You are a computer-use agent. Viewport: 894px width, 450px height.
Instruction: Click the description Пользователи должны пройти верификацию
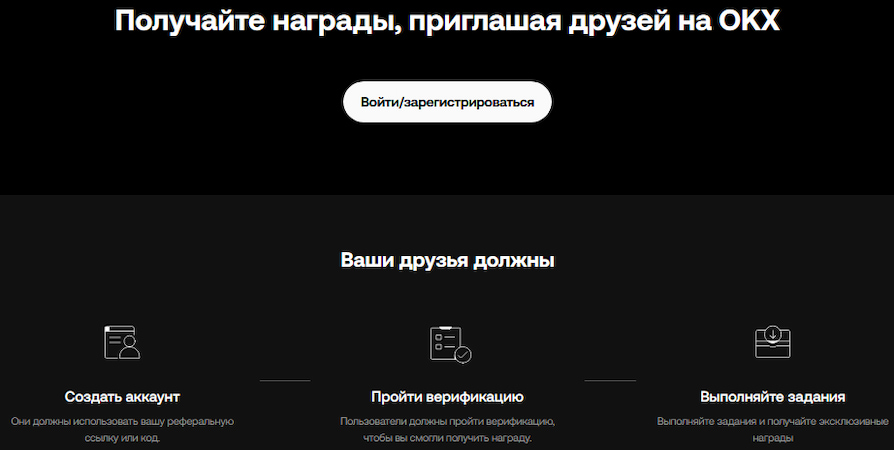click(x=448, y=430)
